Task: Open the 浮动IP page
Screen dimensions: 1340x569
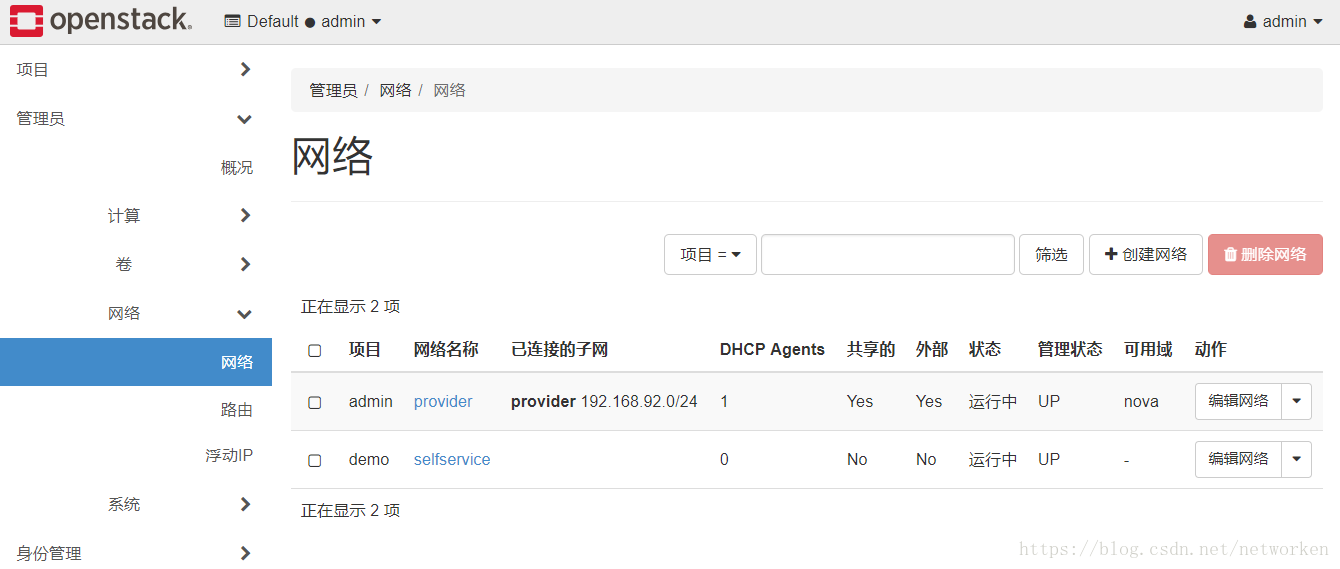Action: coord(229,456)
